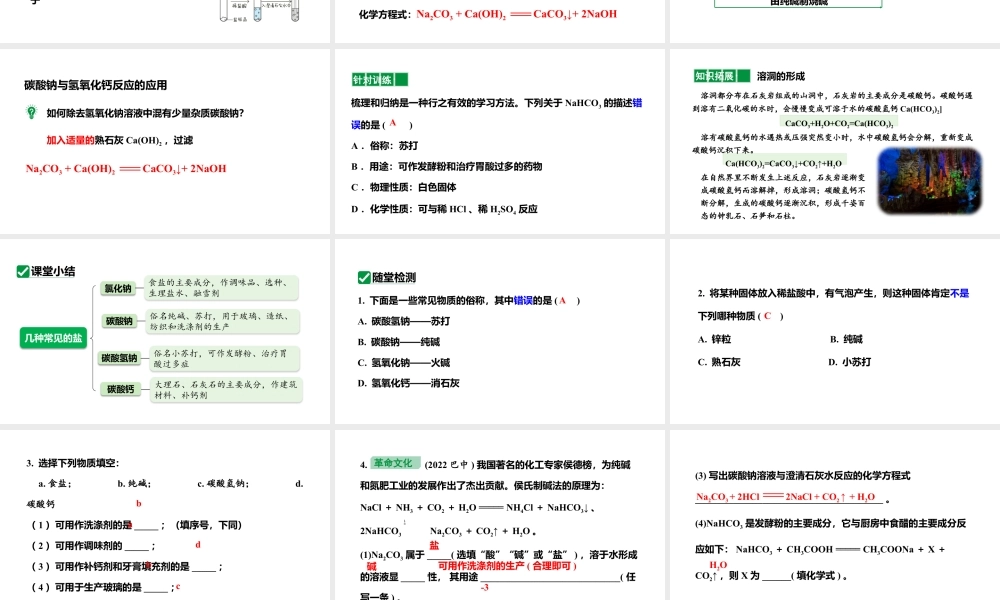Click the 随堂检测 green checkmark icon
The width and height of the screenshot is (1000, 600).
click(362, 277)
